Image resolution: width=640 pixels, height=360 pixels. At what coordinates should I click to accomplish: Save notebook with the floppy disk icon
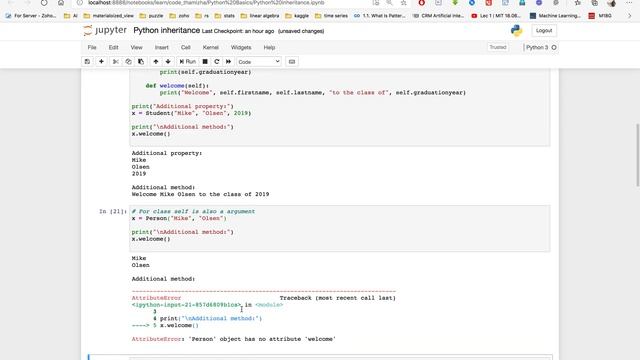[87, 62]
